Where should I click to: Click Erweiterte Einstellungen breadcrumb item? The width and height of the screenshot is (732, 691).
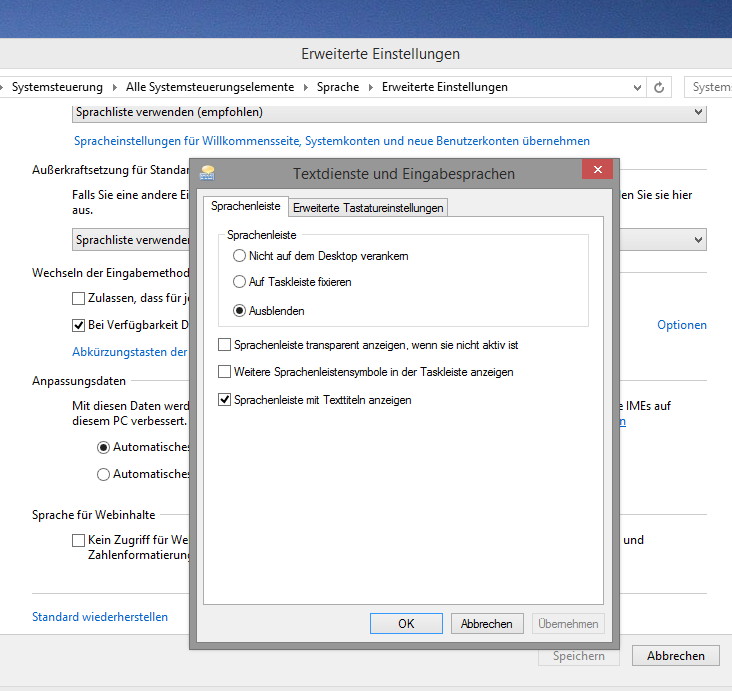445,87
